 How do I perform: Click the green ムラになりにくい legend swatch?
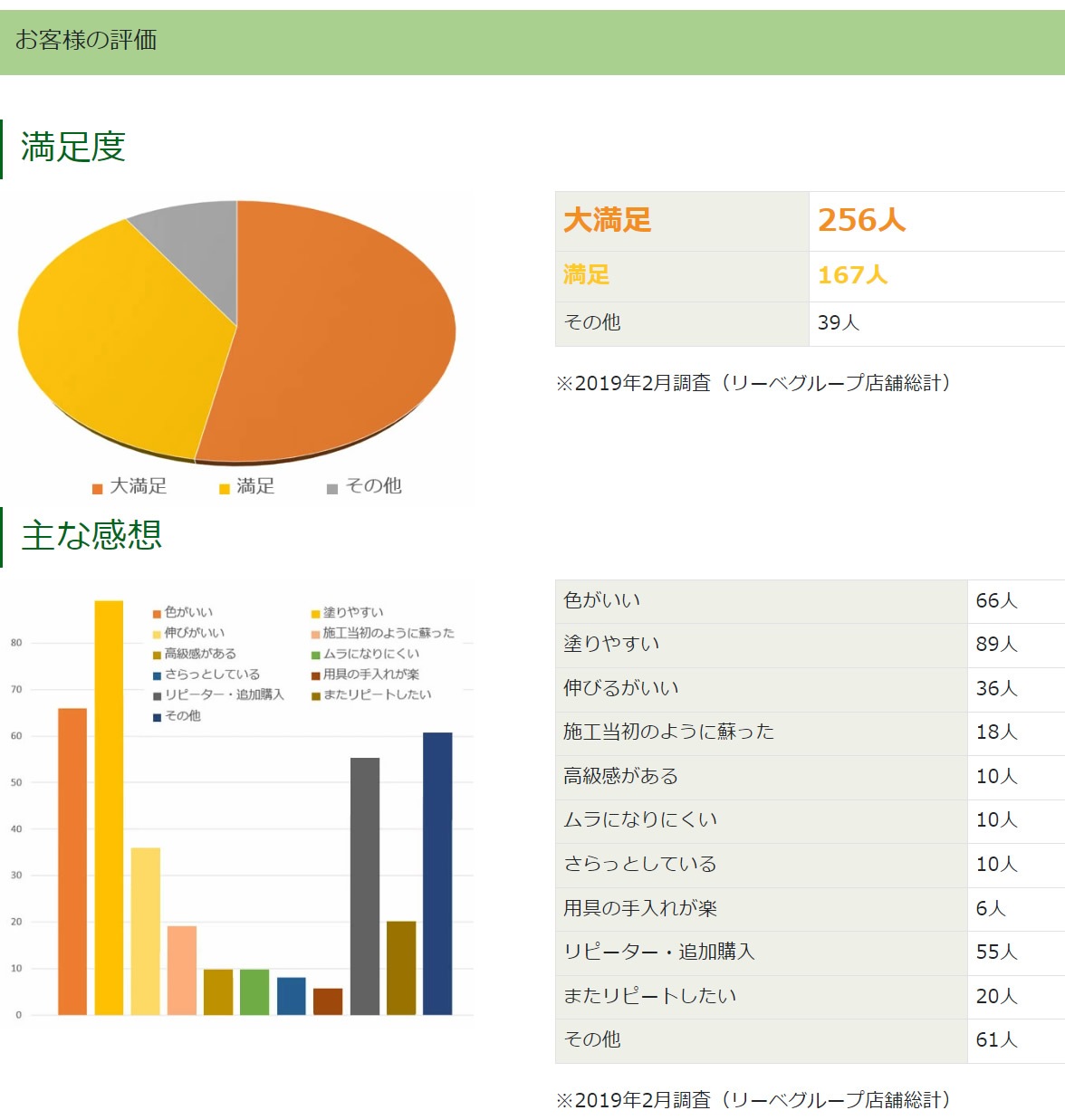316,655
